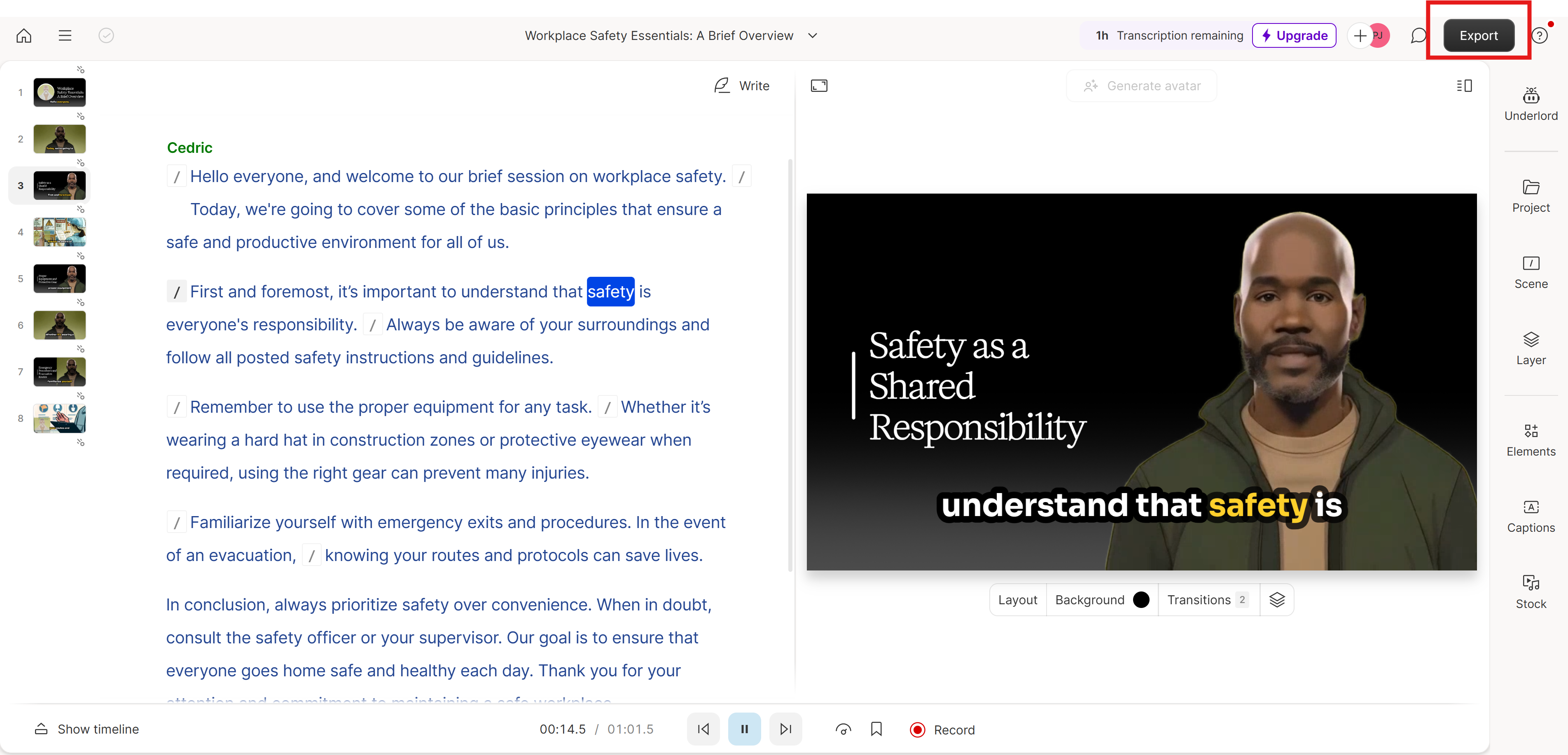Open the Project files panel

pyautogui.click(x=1530, y=196)
